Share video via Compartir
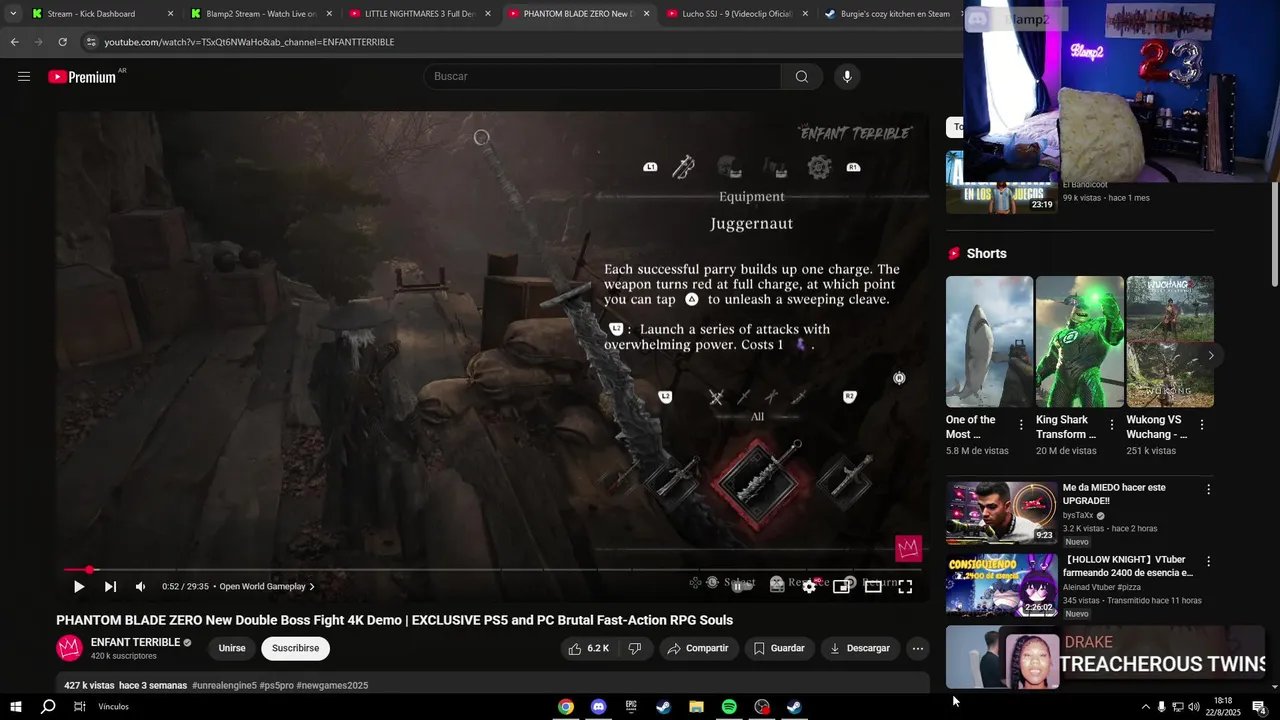Screen dimensions: 1280x720 [698, 648]
